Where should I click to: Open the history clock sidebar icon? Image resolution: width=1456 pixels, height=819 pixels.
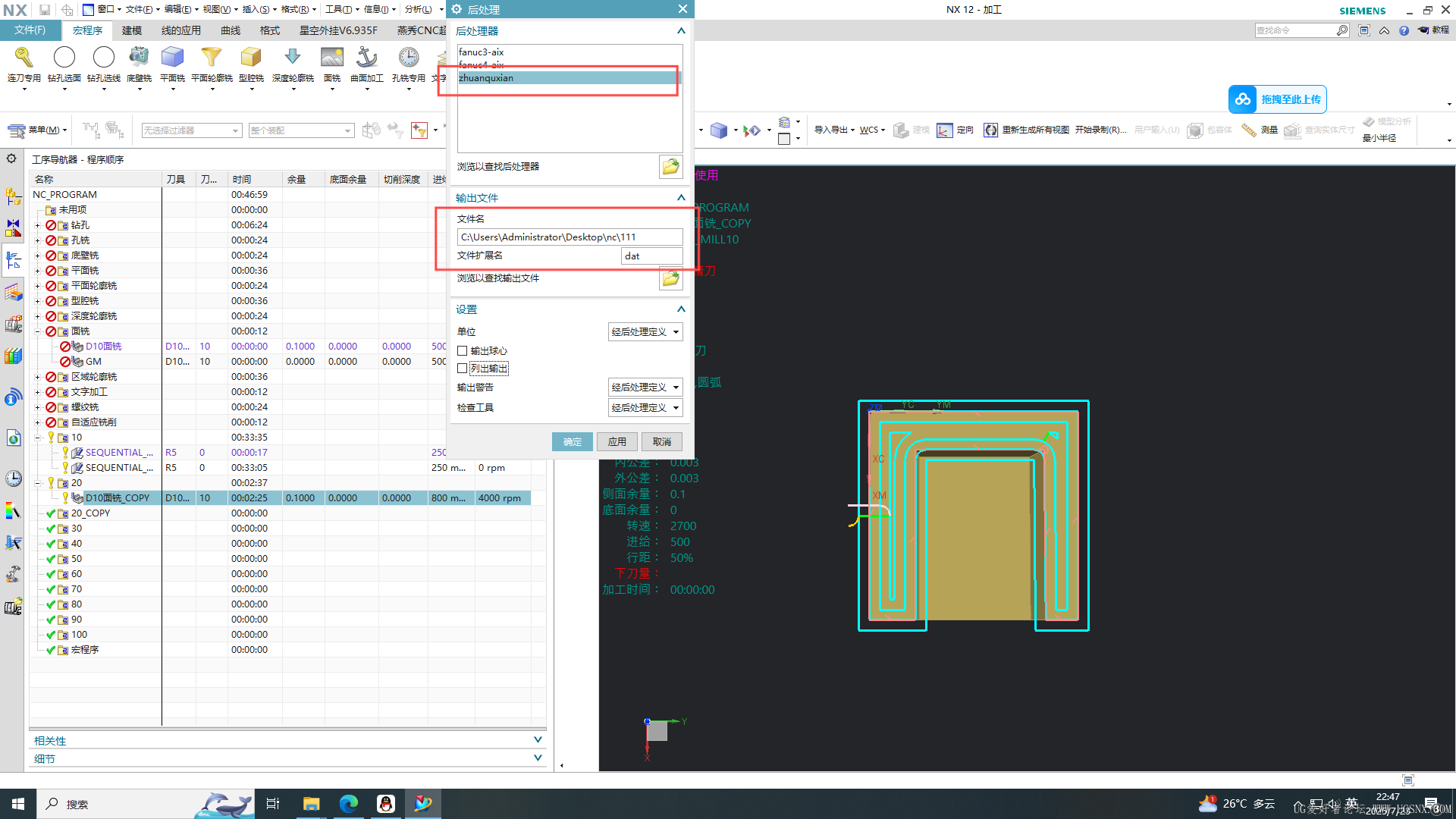click(x=13, y=479)
